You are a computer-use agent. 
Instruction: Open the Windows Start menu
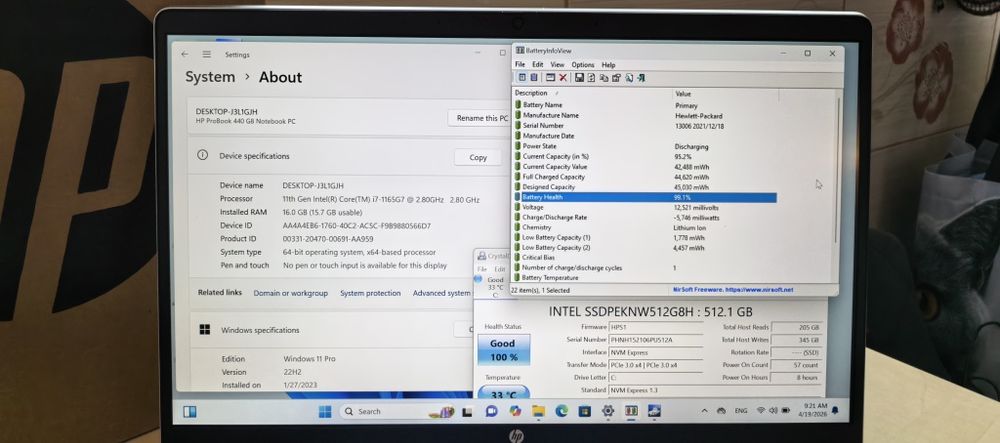pyautogui.click(x=325, y=411)
